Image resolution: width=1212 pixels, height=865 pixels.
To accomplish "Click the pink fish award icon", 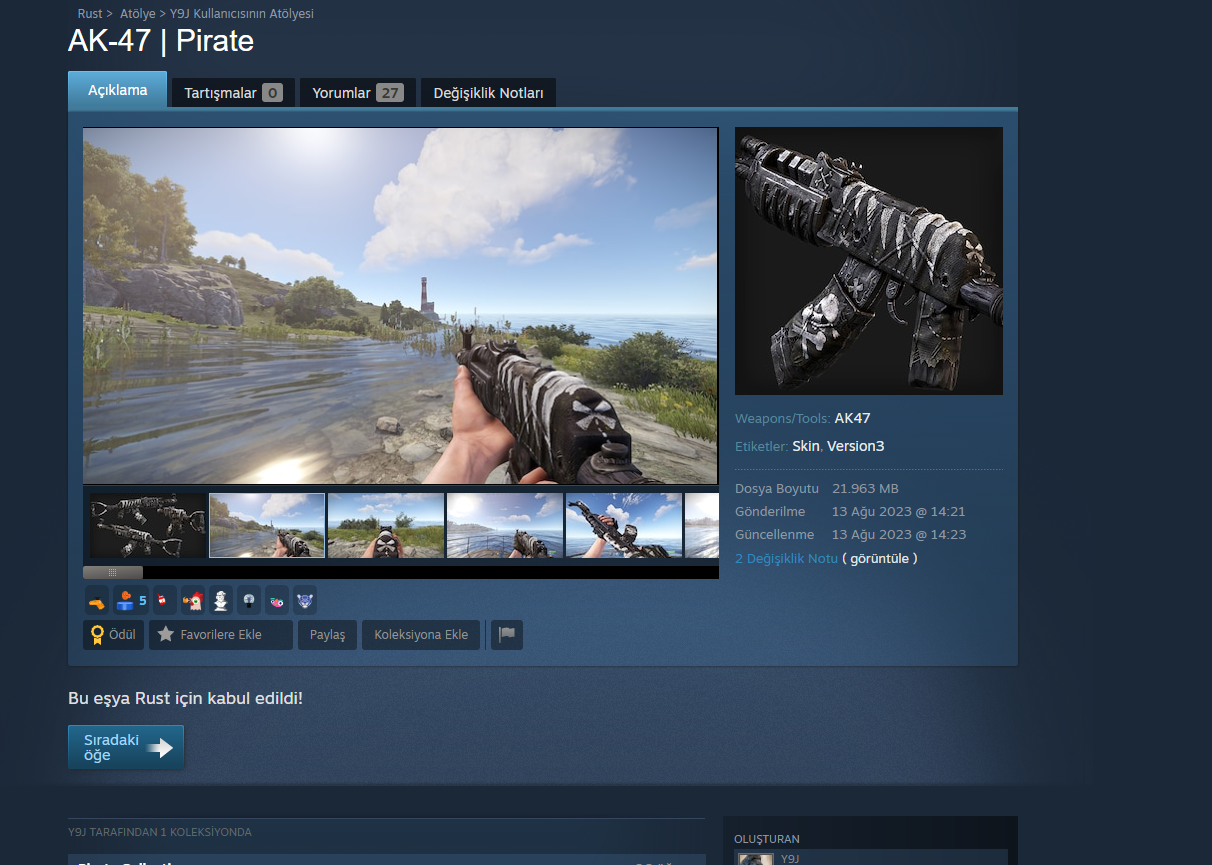I will (x=276, y=600).
